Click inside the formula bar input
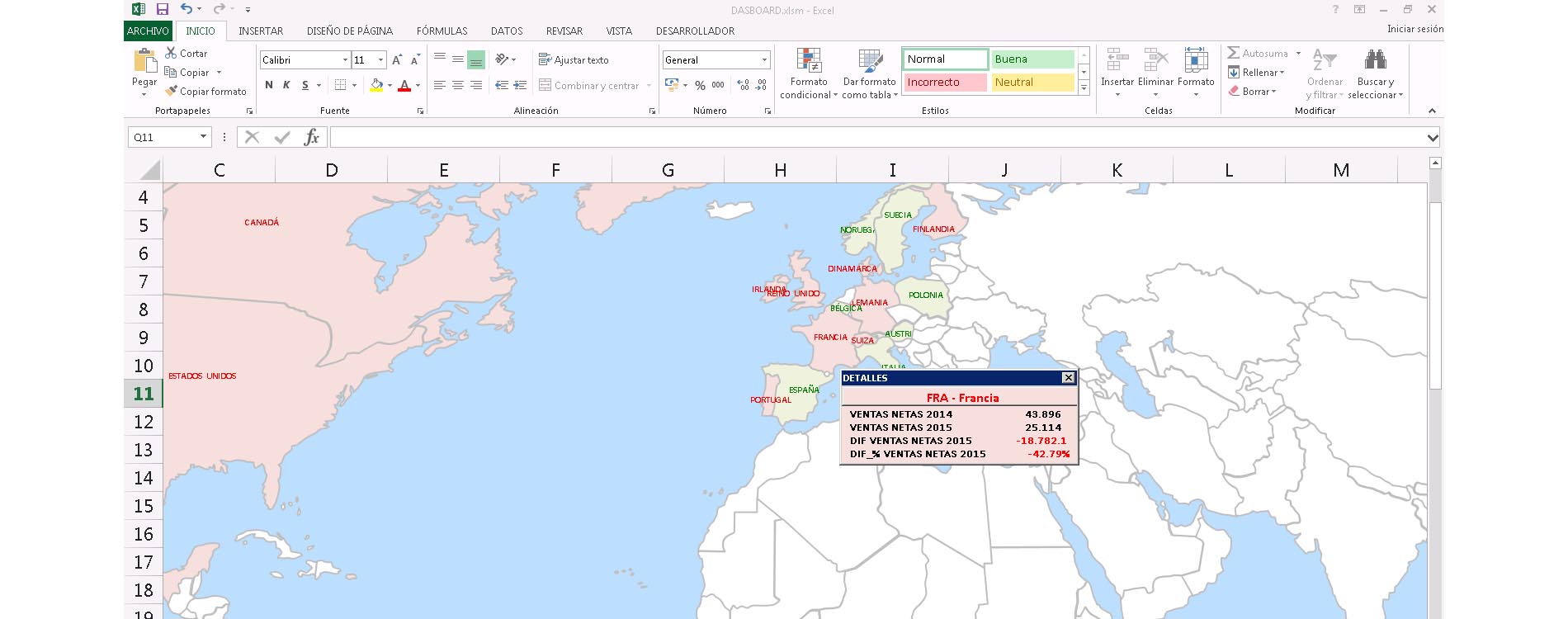This screenshot has height=619, width=1568. tap(875, 137)
